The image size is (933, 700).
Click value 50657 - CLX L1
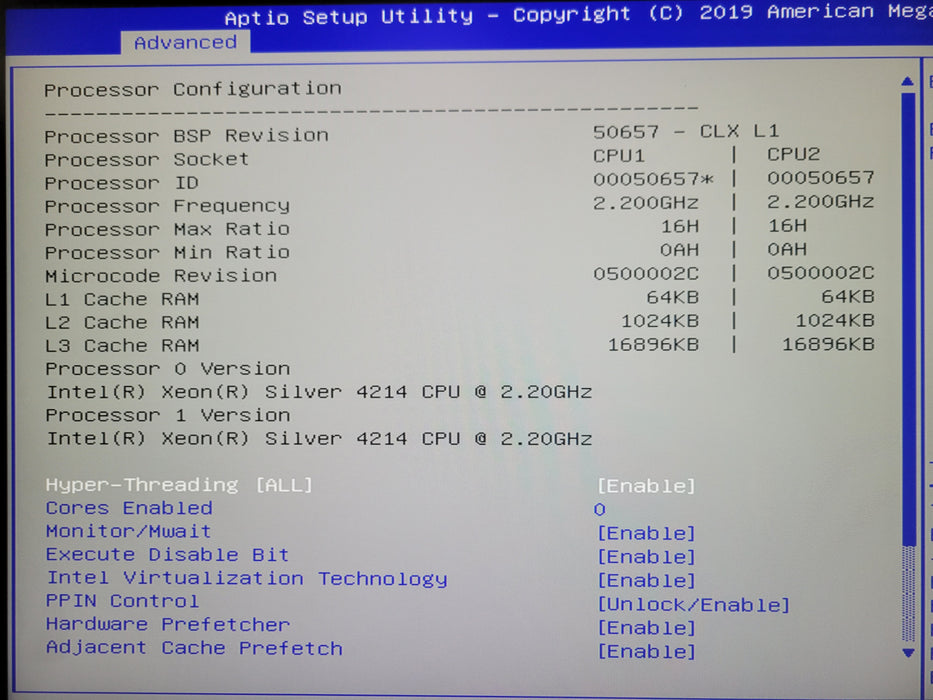coord(686,132)
